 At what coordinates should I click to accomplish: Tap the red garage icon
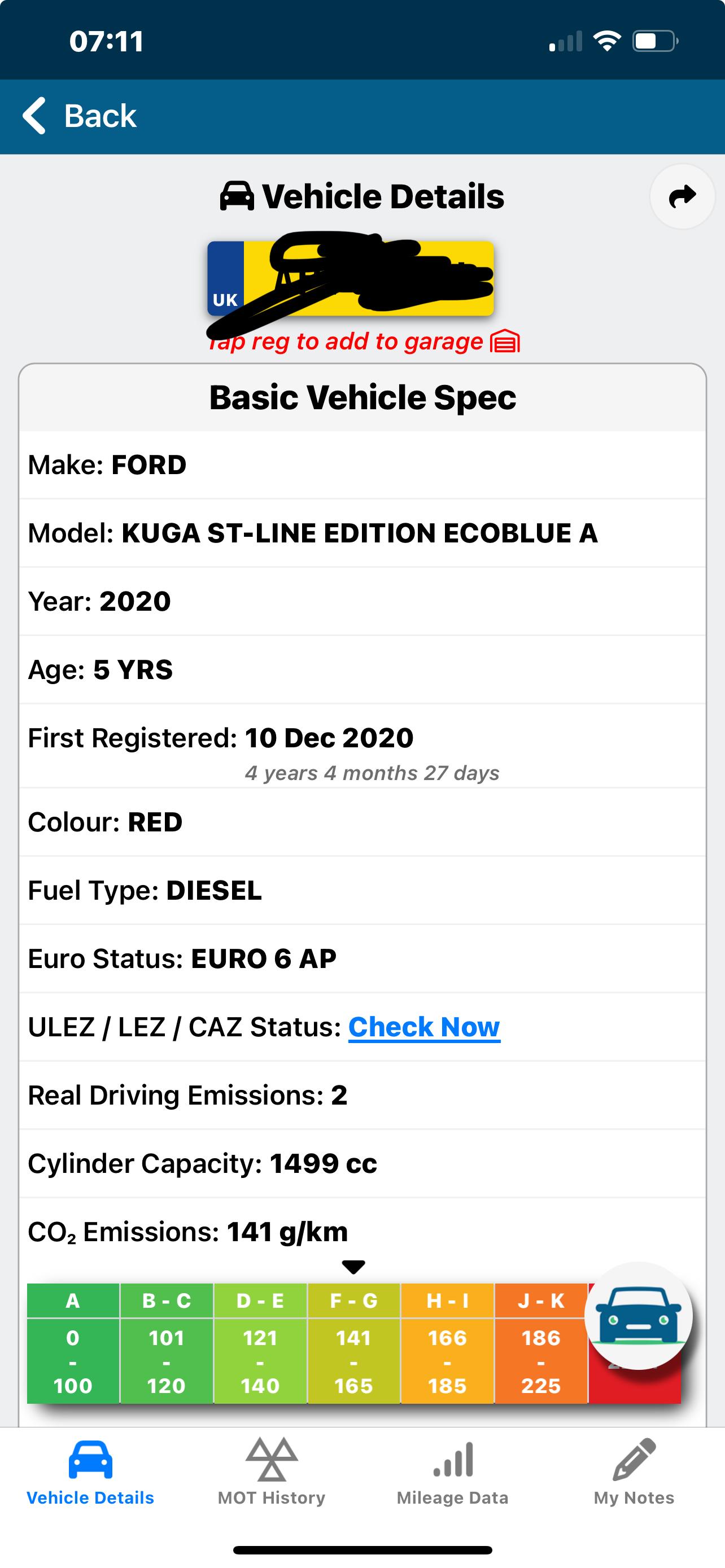point(505,341)
